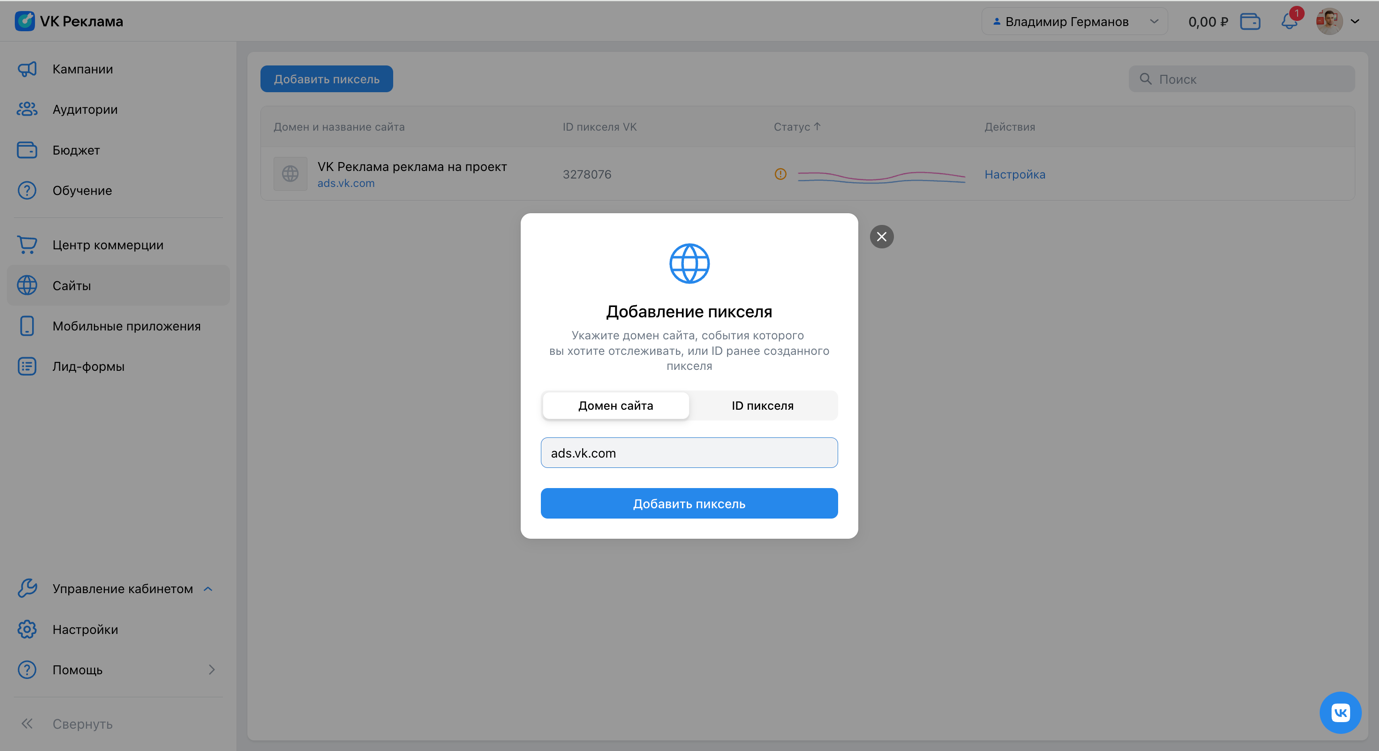Viewport: 1379px width, 751px height.
Task: Click the large globe icon in the dialog
Action: (689, 264)
